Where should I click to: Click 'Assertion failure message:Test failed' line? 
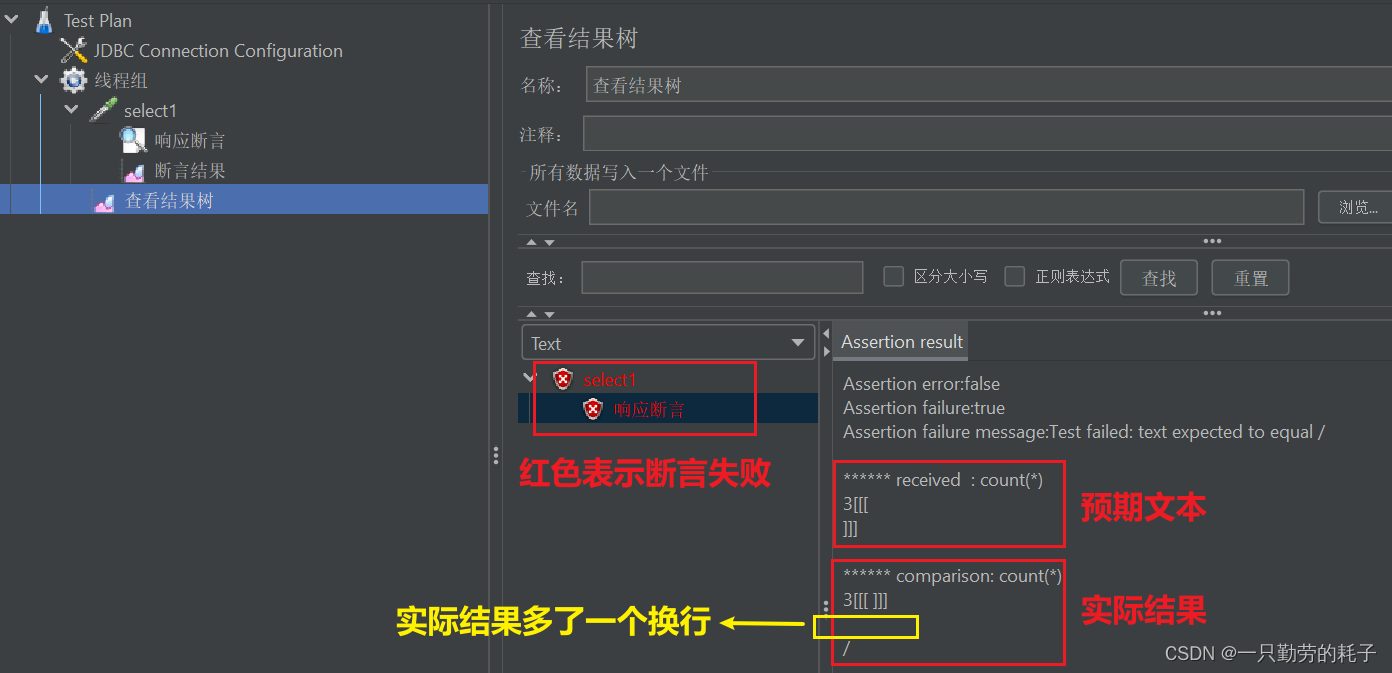coord(1084,432)
